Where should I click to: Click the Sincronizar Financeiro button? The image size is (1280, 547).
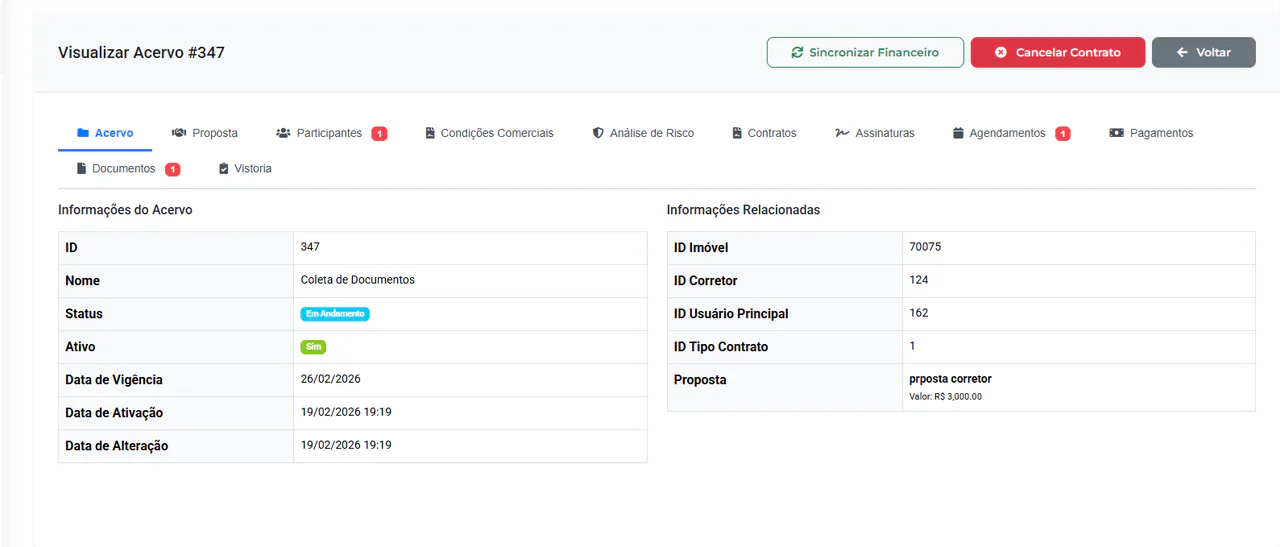pos(865,52)
